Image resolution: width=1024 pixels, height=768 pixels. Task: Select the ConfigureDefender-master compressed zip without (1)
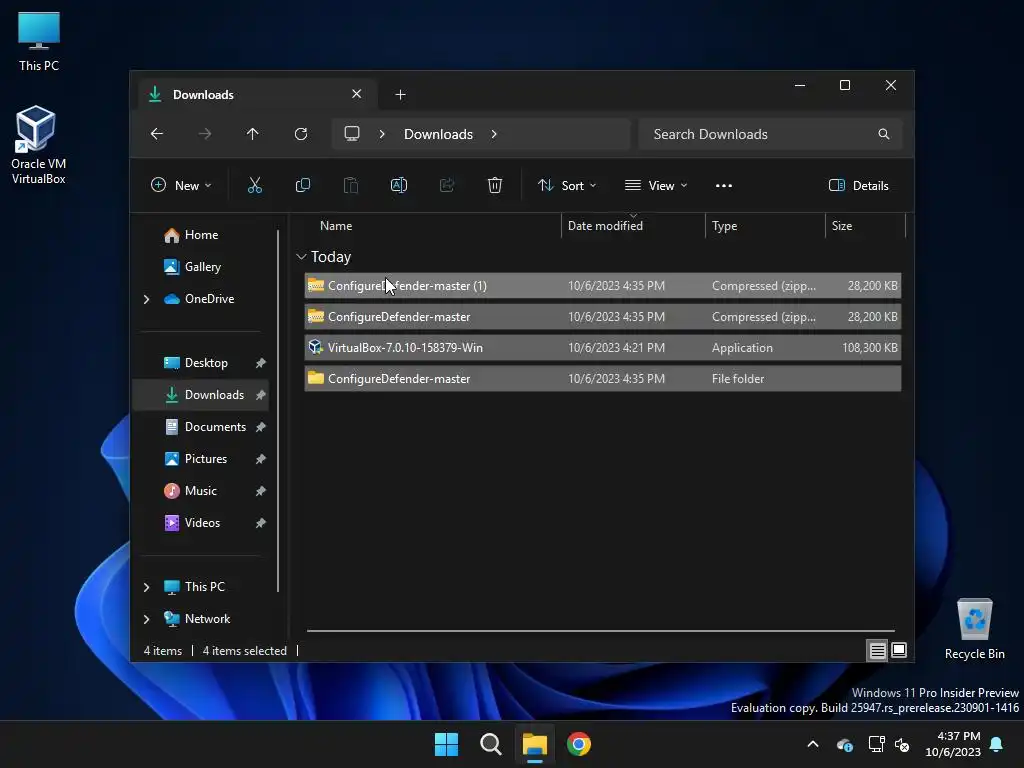tap(603, 317)
